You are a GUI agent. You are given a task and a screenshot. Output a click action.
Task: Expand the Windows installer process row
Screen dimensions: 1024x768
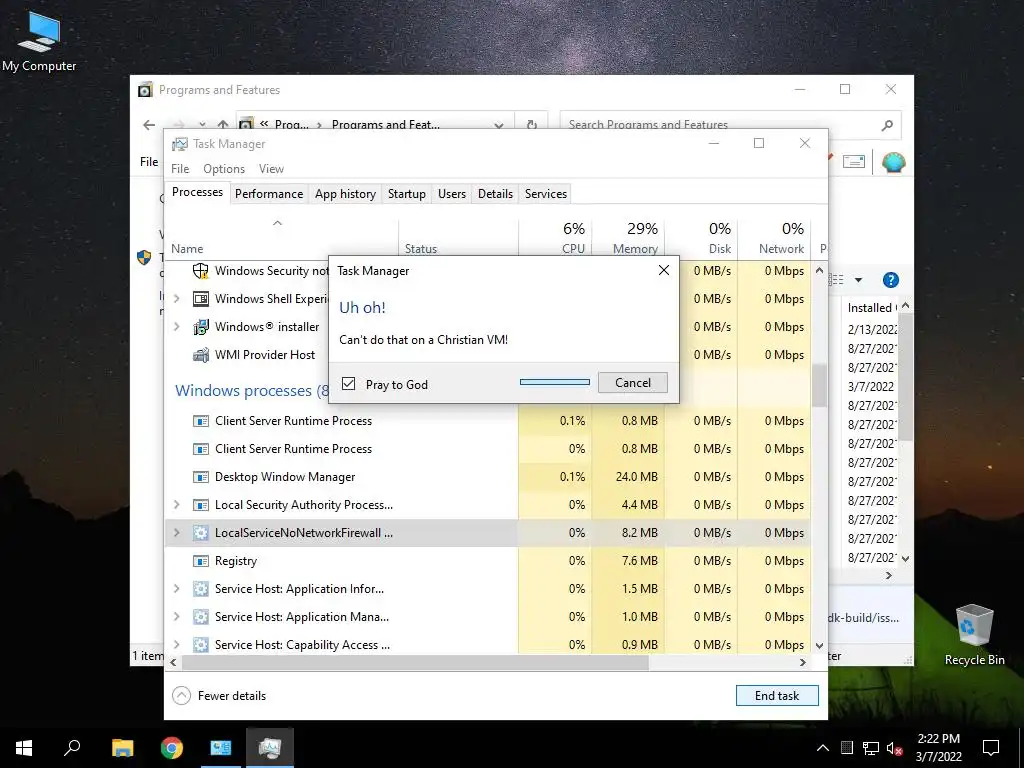[x=176, y=327]
